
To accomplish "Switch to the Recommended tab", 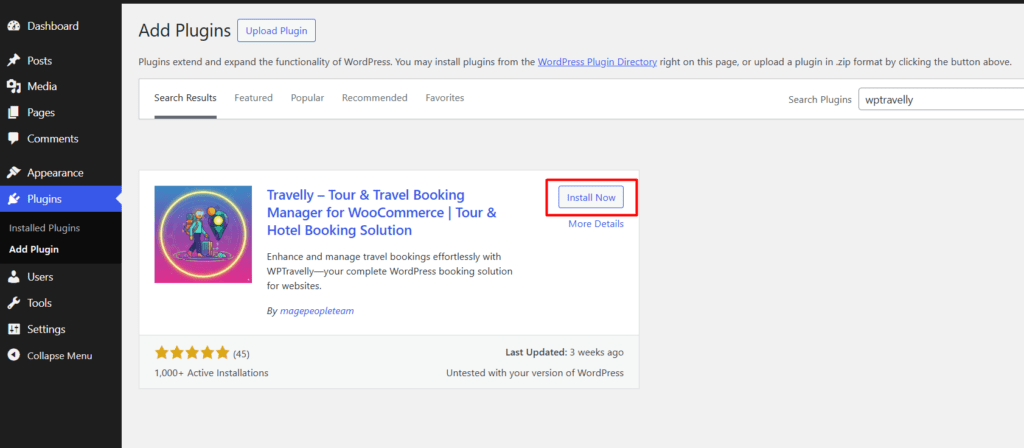I will tap(375, 98).
